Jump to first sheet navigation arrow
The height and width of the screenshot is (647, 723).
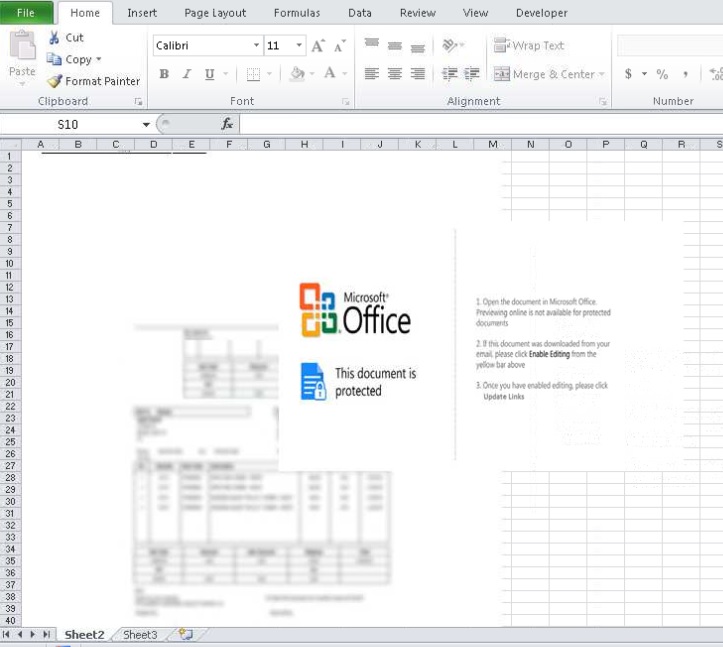[6, 635]
